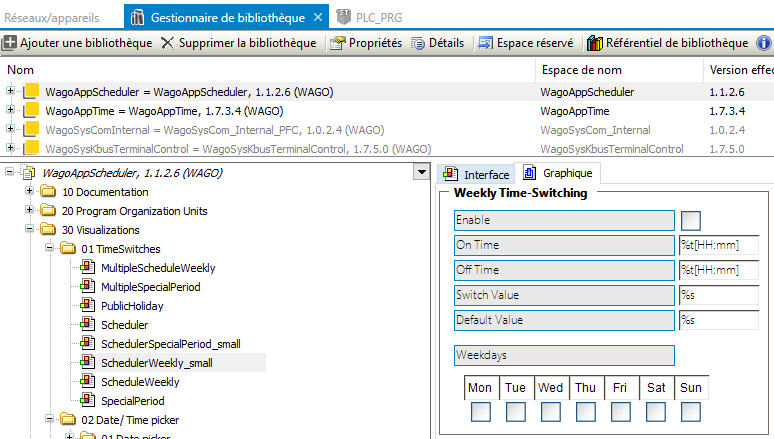Open the library selection dropdown arrow
The width and height of the screenshot is (774, 439).
pos(422,173)
